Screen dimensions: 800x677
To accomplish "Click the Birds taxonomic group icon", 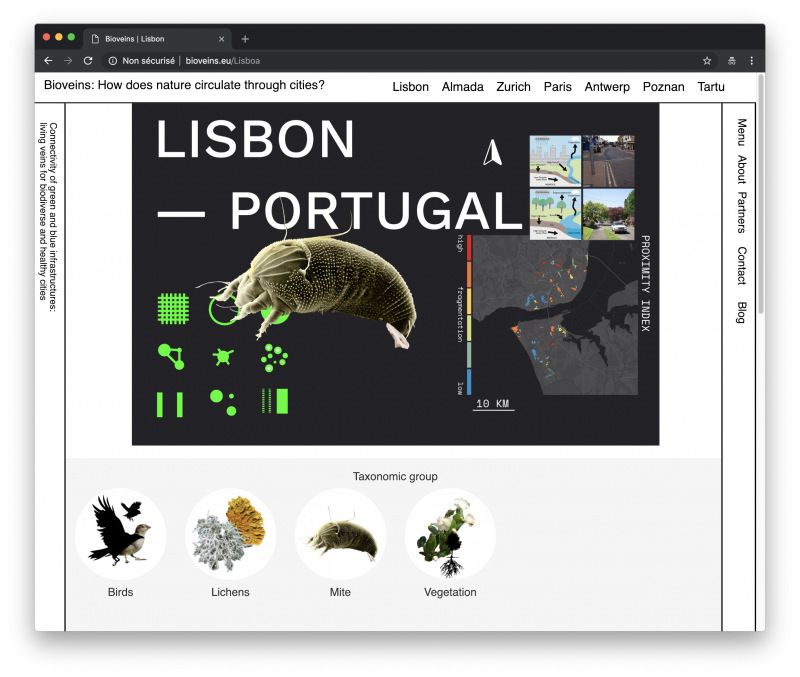I will (x=120, y=533).
